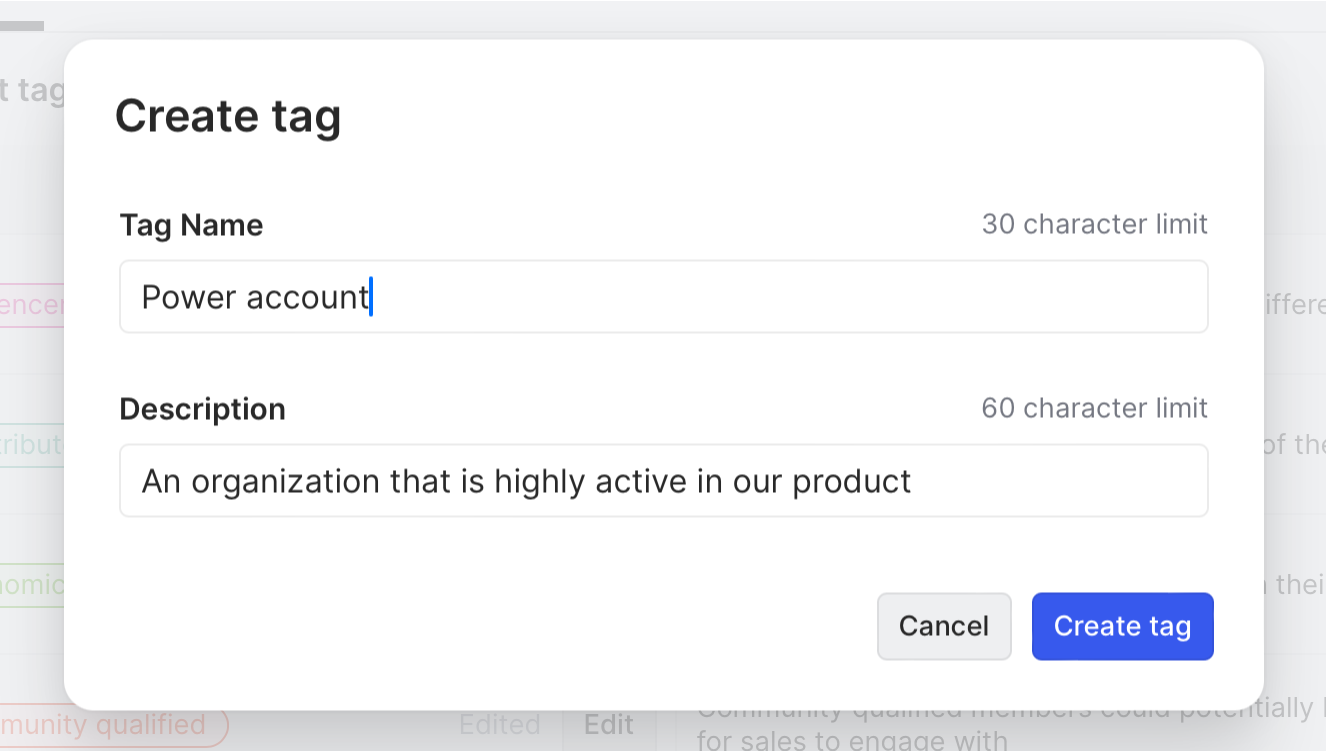The width and height of the screenshot is (1326, 751).
Task: Click the "60 character limit" hint
Action: 1094,408
